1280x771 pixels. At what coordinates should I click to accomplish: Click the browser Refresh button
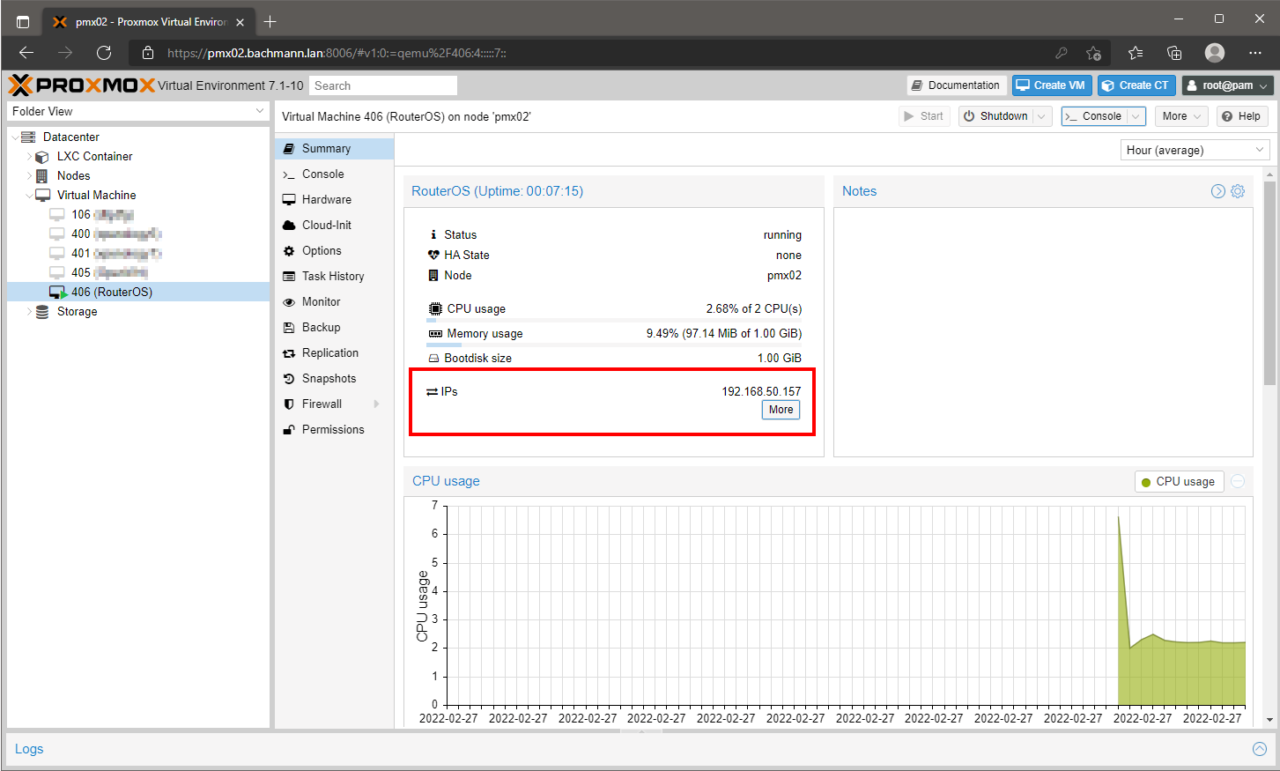(104, 53)
